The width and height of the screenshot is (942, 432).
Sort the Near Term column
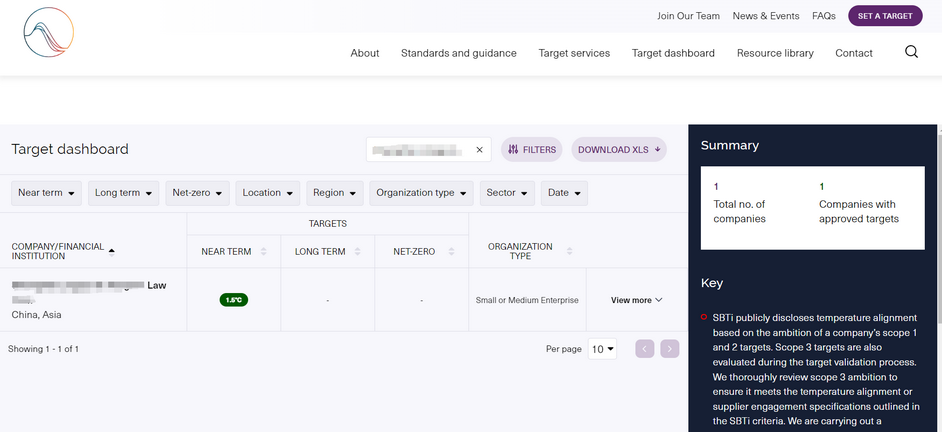coord(263,252)
